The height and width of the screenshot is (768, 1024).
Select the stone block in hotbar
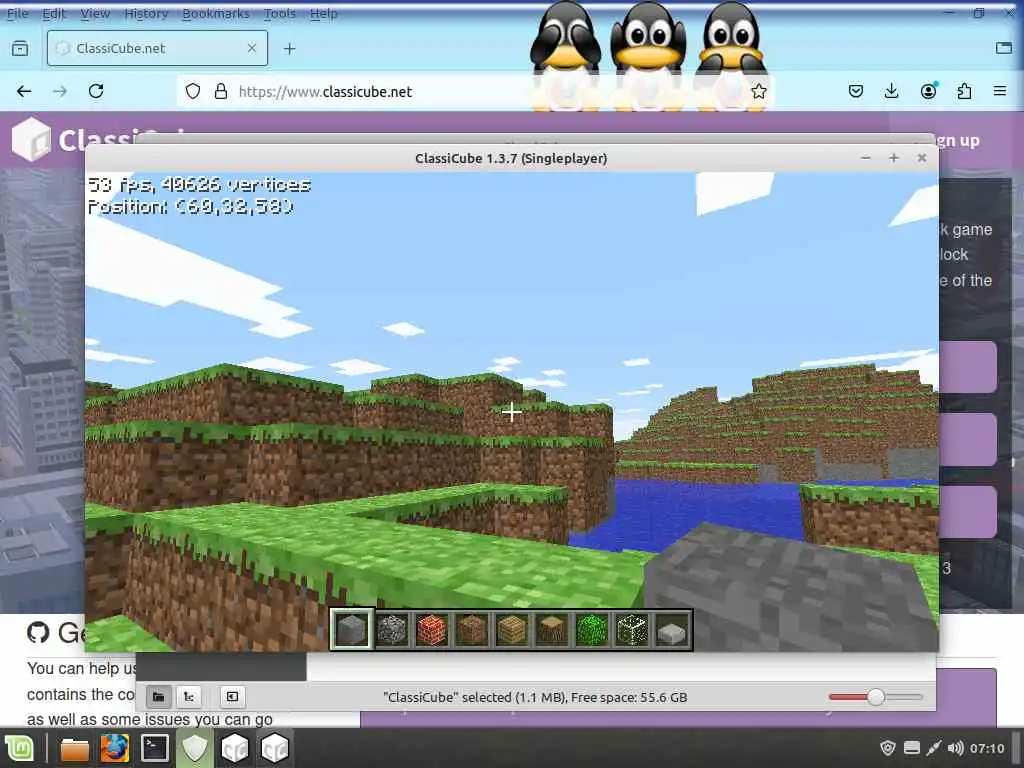[351, 630]
